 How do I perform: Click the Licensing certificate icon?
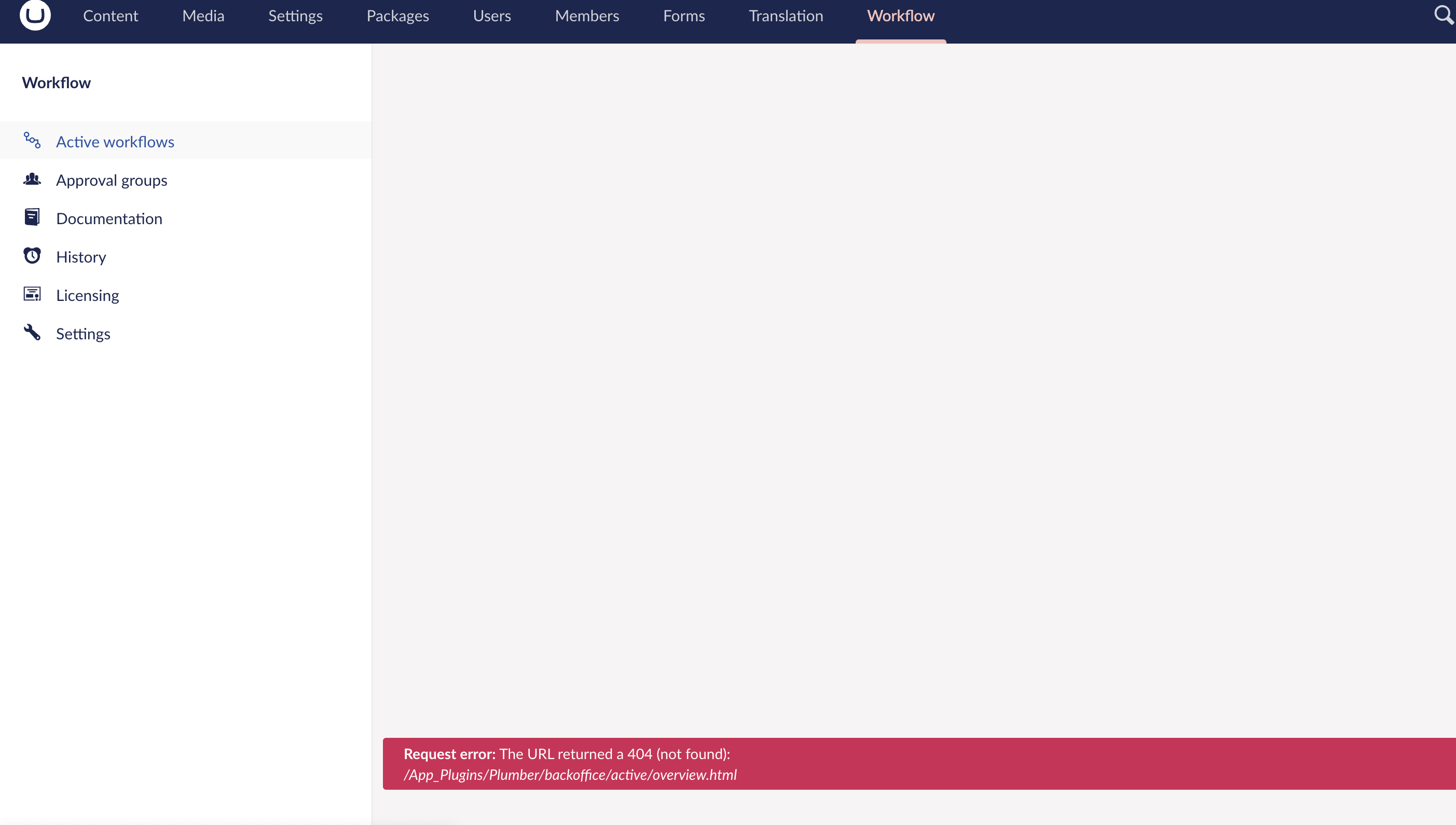pos(32,294)
